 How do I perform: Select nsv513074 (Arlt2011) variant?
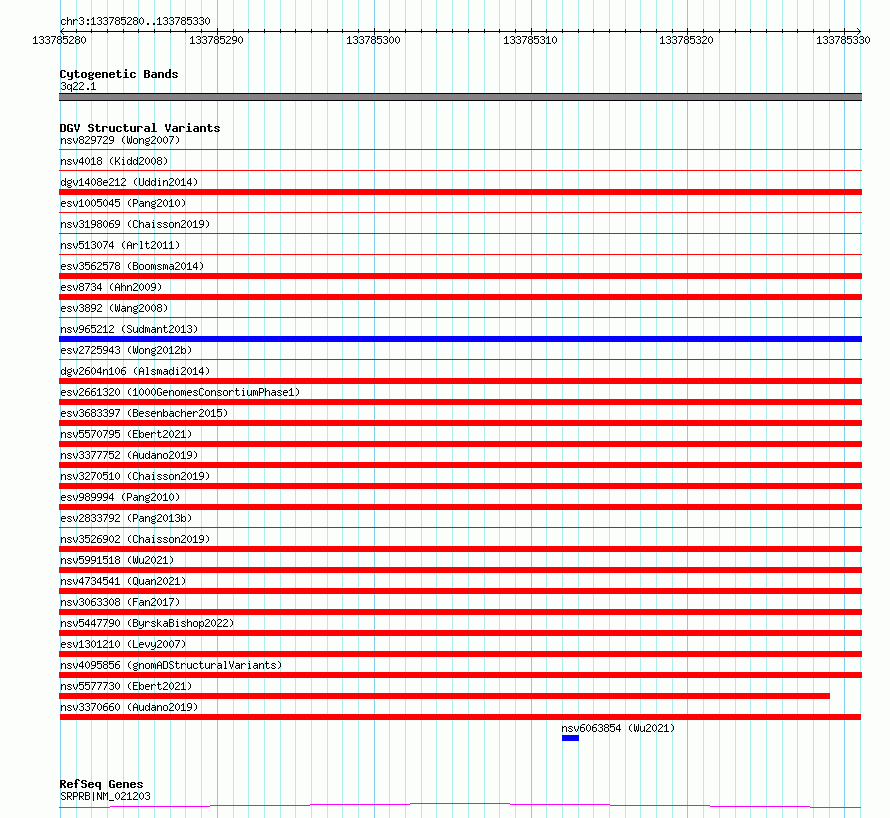120,245
